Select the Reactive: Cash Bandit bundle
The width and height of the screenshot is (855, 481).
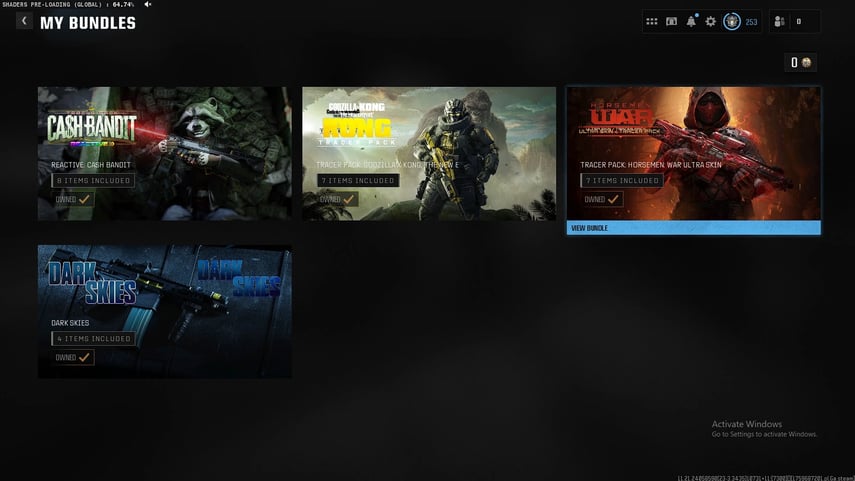click(165, 152)
